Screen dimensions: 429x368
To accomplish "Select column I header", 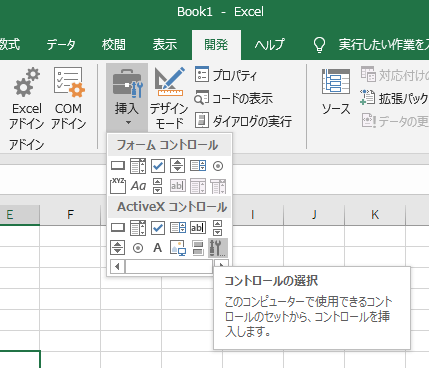I will pyautogui.click(x=253, y=215).
